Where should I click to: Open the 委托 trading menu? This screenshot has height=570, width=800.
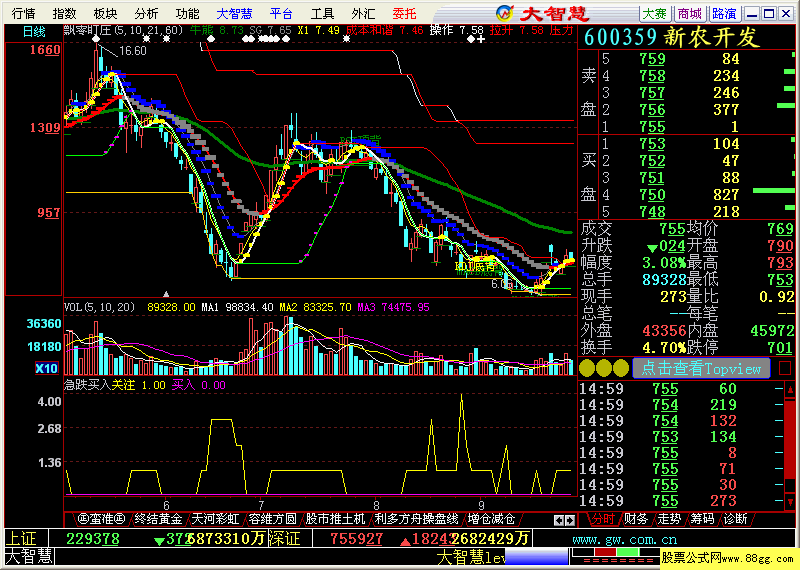click(x=405, y=13)
